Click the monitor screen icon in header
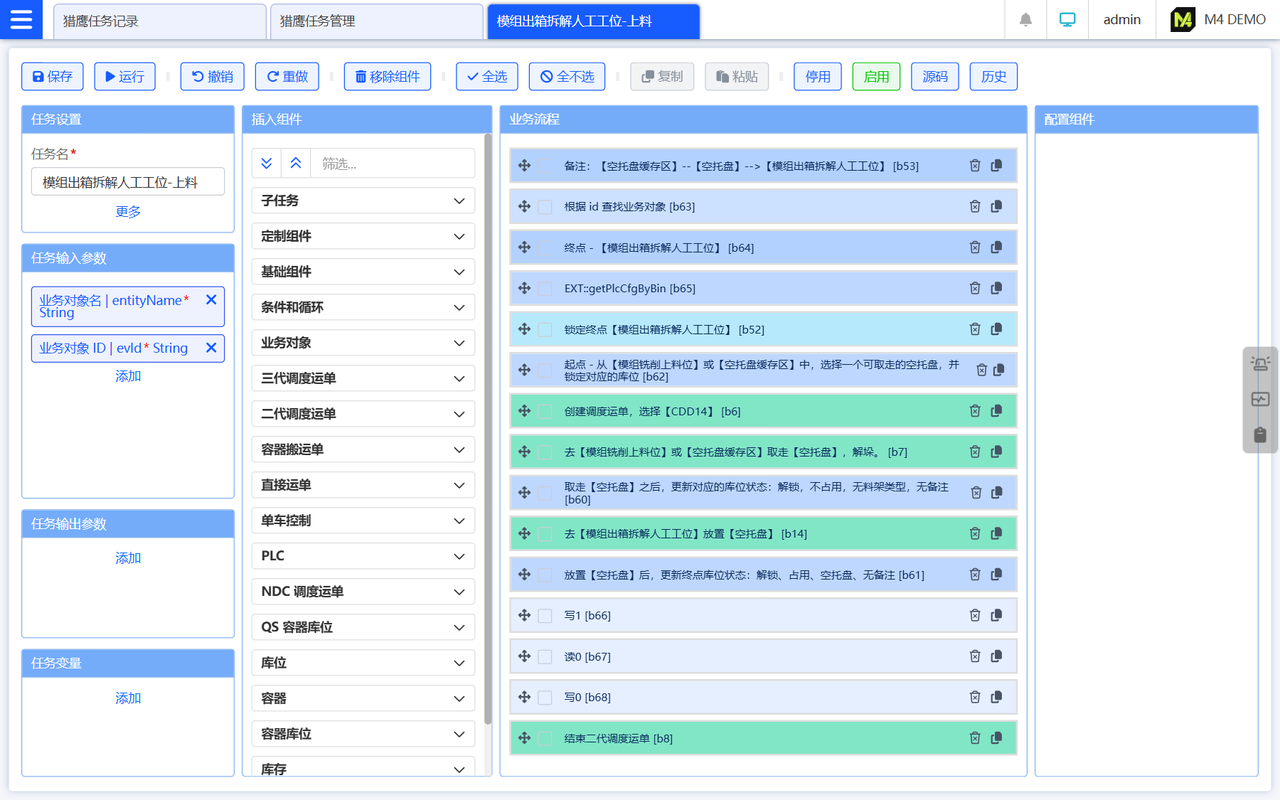 (1067, 20)
